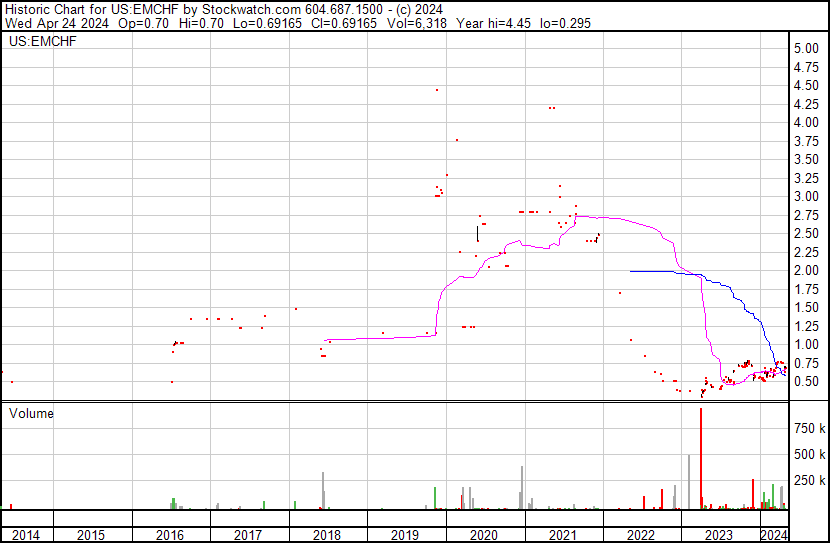Click the 4.20 price dots in 2021
This screenshot has width=830, height=543.
point(552,108)
